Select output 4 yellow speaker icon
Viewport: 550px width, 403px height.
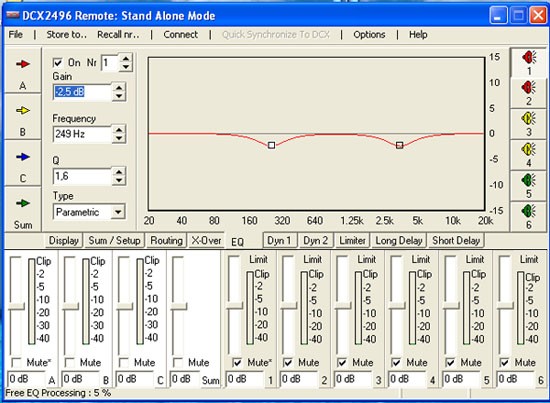(x=529, y=149)
